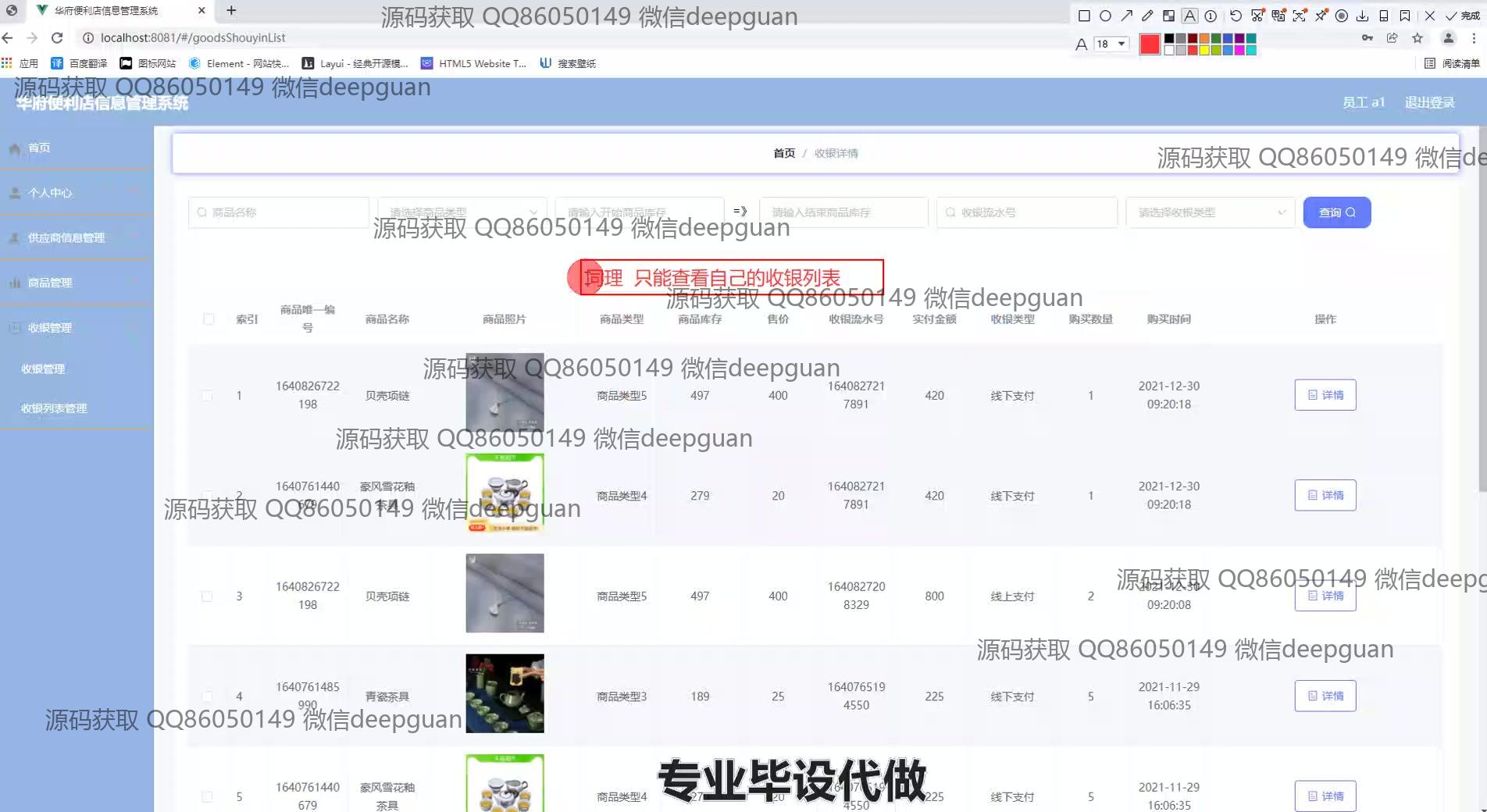Check the checkbox for row 3
The height and width of the screenshot is (812, 1487).
coord(207,597)
